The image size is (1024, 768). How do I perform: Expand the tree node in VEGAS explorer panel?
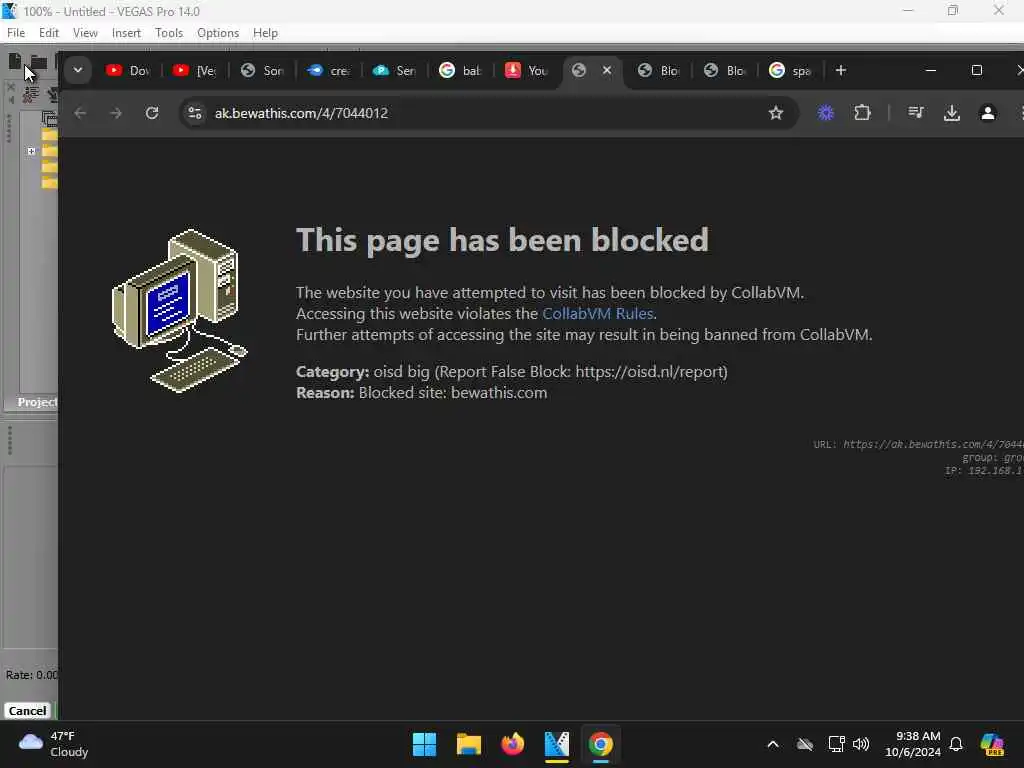tap(31, 151)
